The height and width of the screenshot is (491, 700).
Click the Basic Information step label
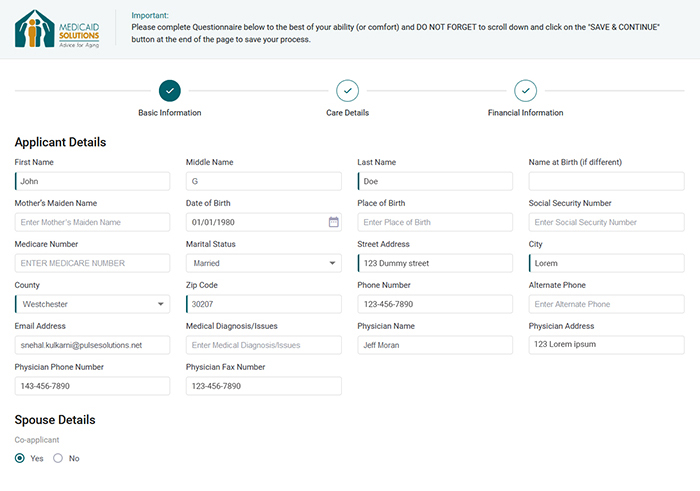click(170, 113)
